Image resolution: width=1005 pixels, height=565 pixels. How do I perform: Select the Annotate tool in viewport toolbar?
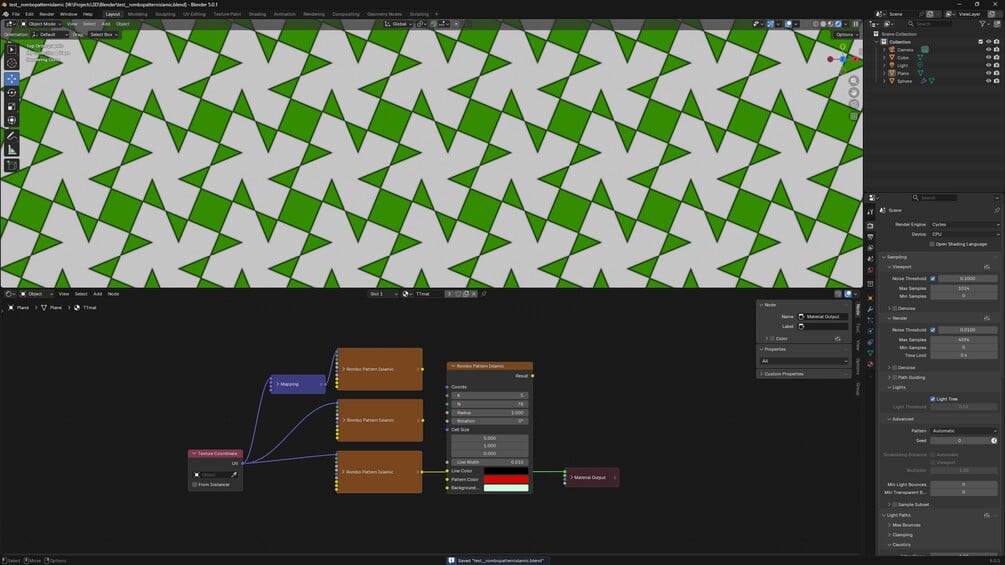coord(12,136)
